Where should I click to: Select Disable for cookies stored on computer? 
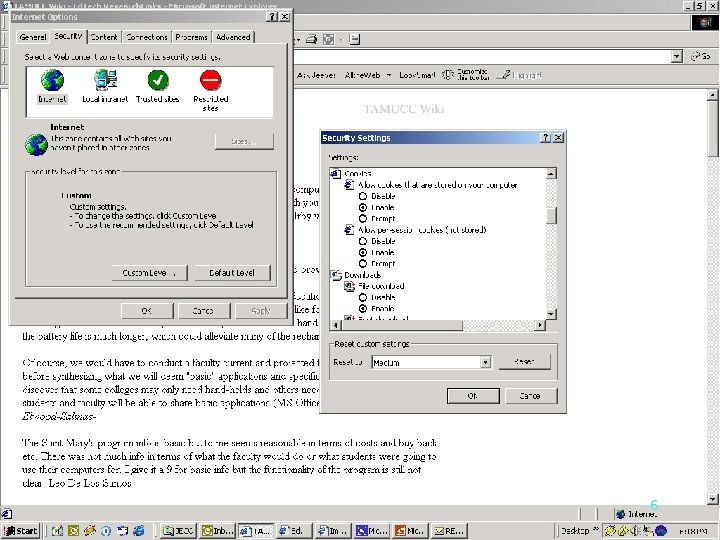click(x=363, y=196)
